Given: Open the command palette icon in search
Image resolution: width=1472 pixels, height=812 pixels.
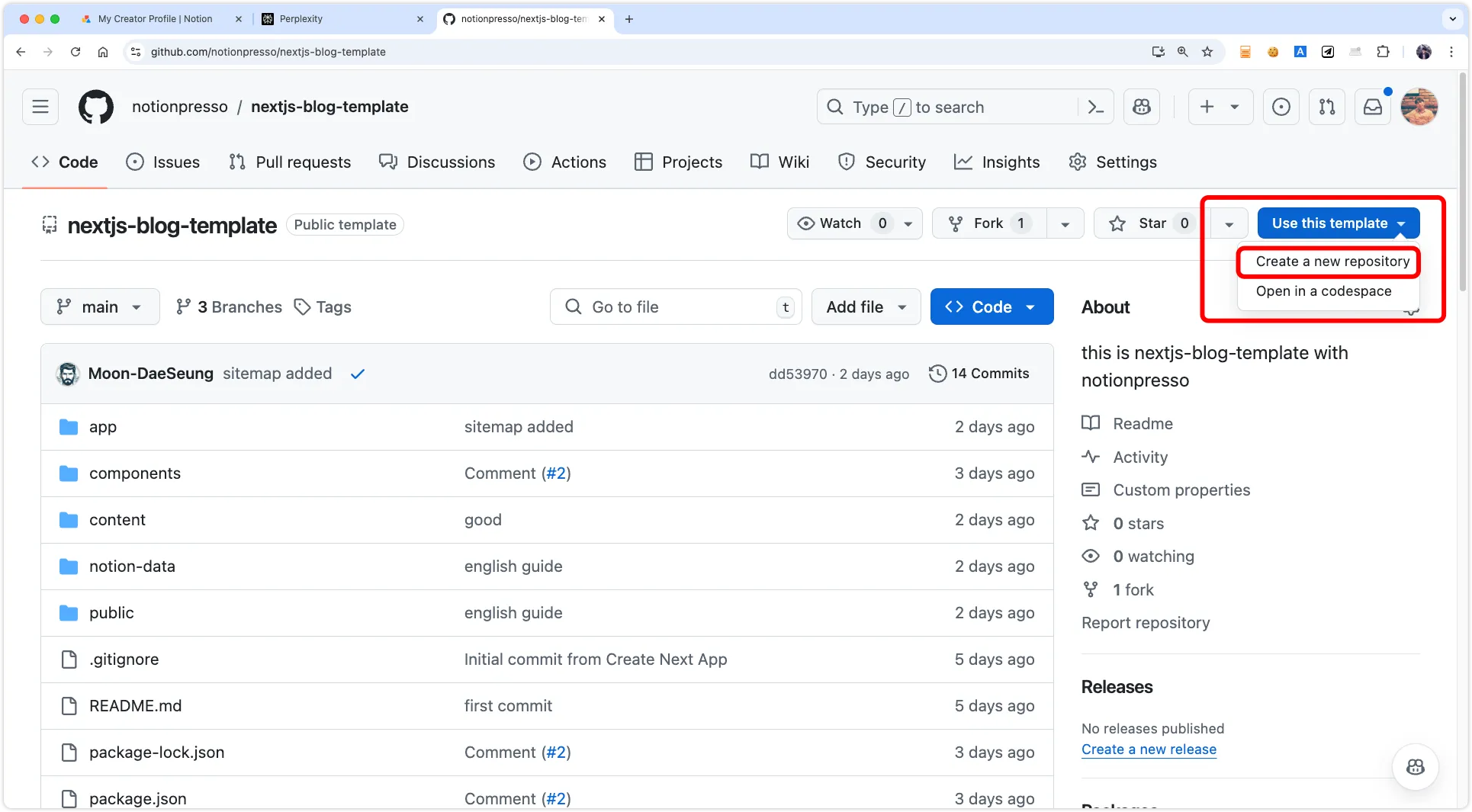Looking at the screenshot, I should tap(1095, 108).
